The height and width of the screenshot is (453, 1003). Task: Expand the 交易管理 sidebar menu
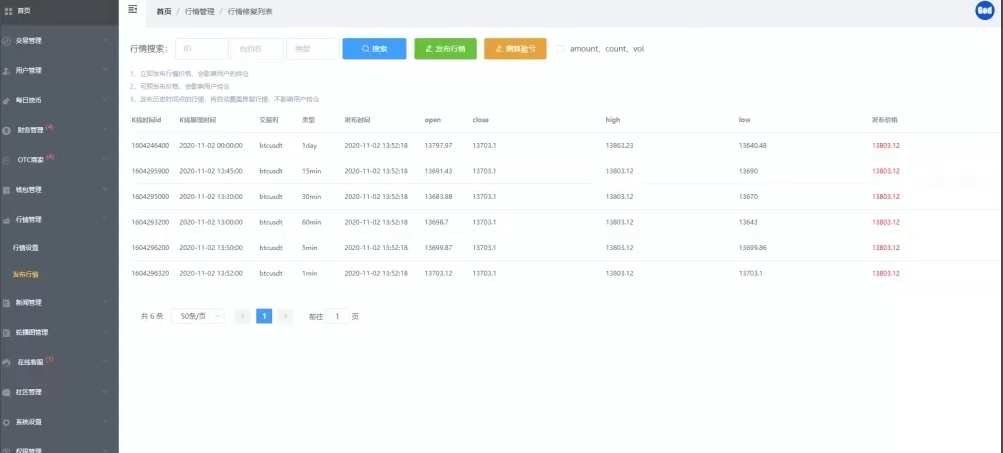click(58, 41)
